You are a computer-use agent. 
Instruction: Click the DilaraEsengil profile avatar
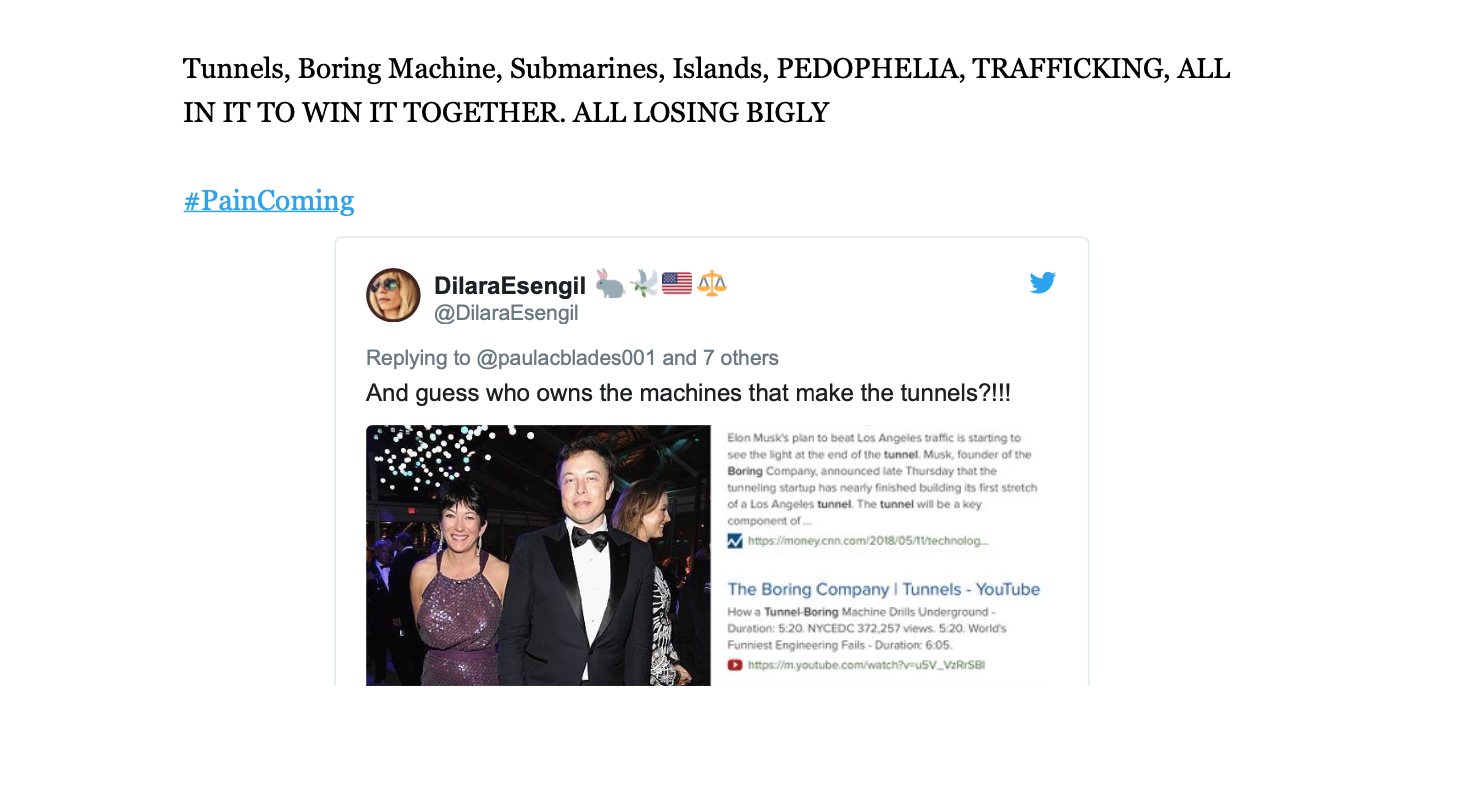tap(393, 295)
